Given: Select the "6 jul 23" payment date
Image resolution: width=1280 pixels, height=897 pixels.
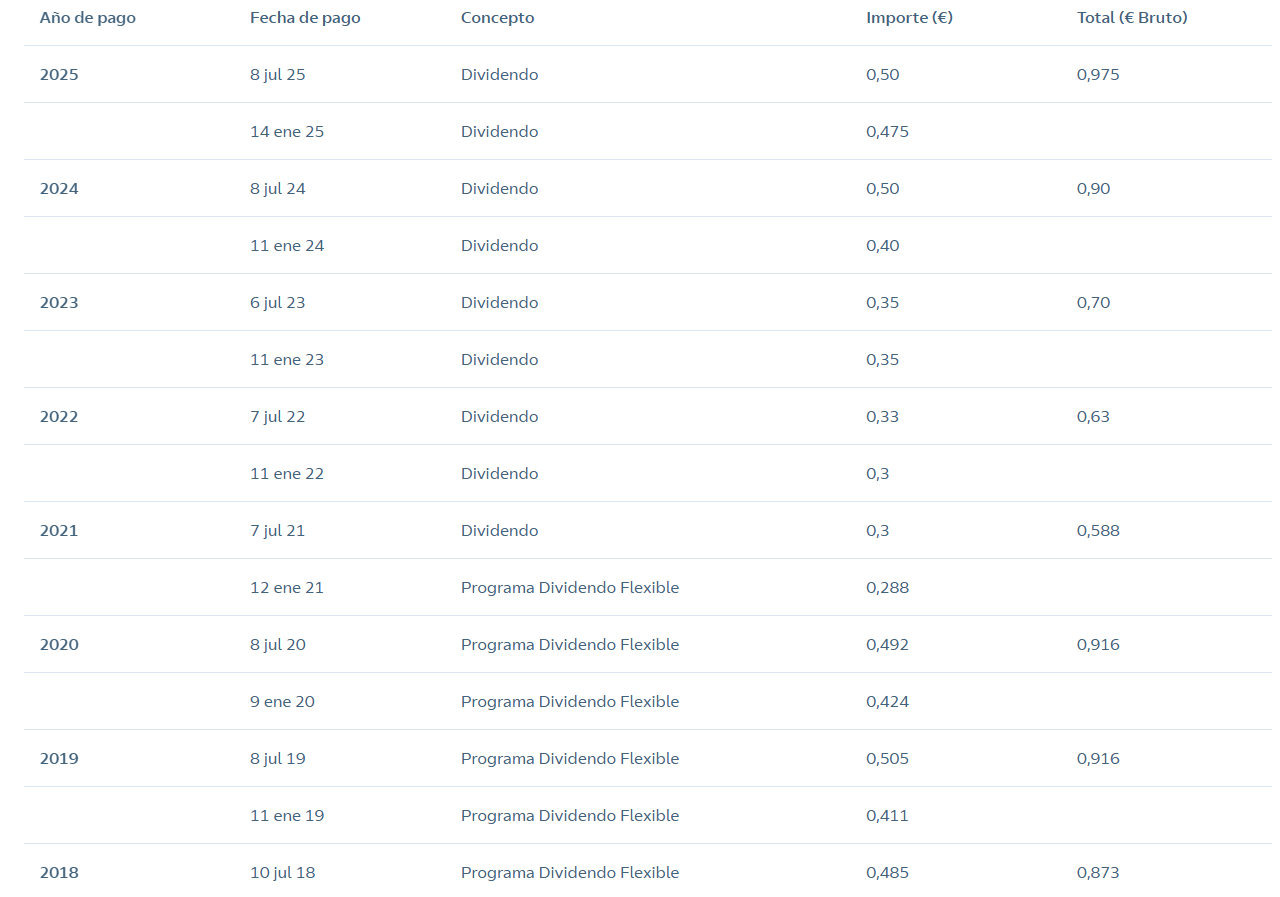Looking at the screenshot, I should [x=277, y=303].
